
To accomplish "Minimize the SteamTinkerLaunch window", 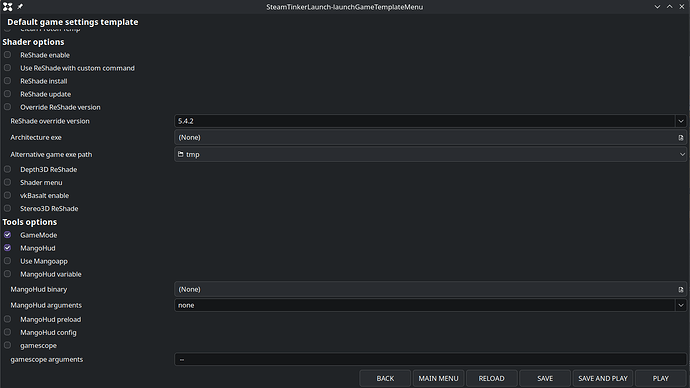I will [x=657, y=7].
